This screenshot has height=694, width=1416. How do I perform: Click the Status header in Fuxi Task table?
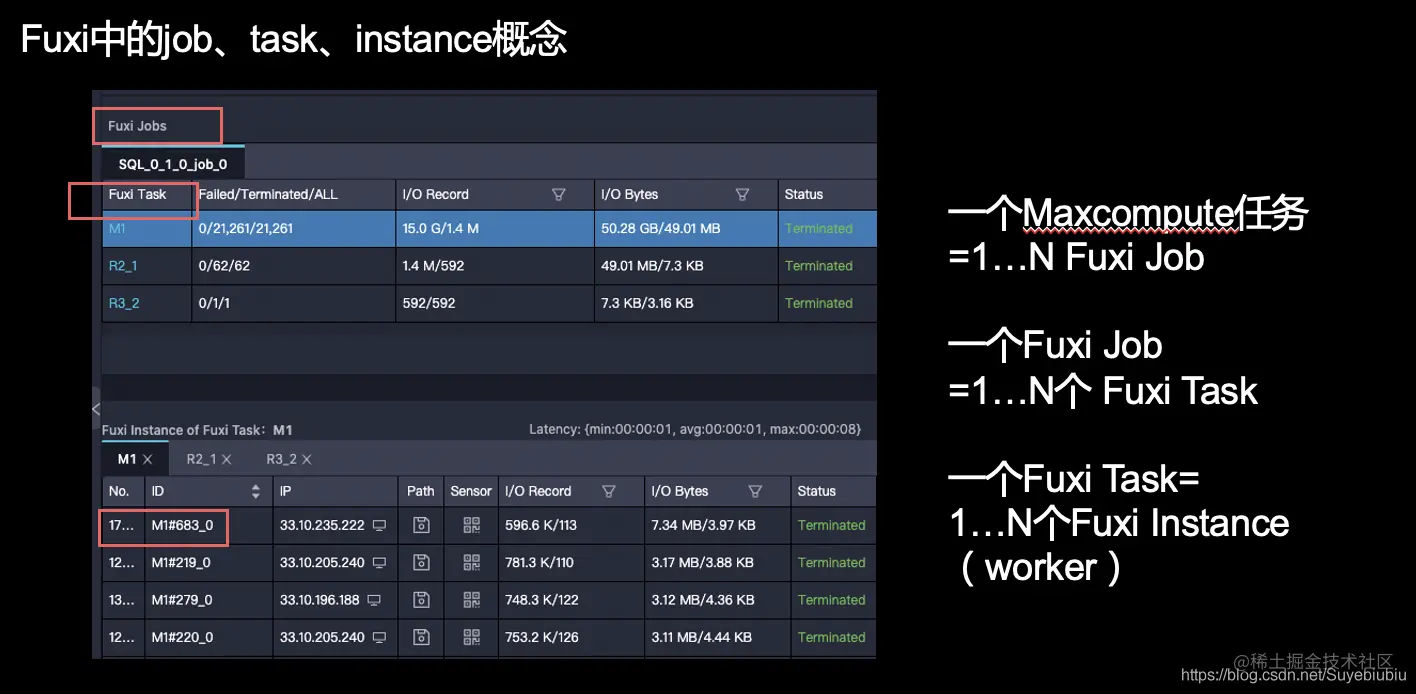point(804,194)
